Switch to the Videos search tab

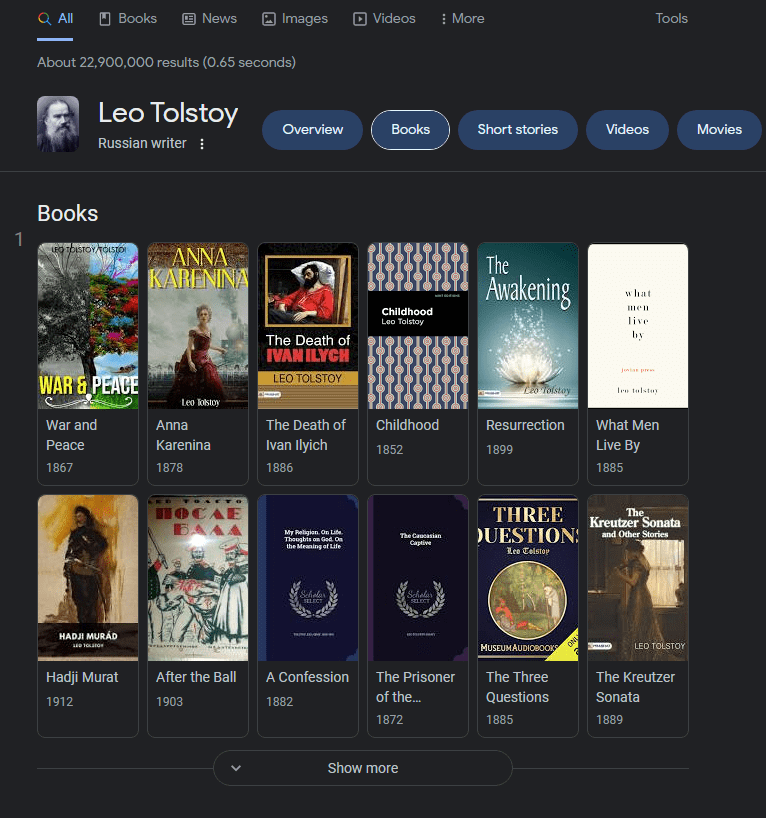385,19
